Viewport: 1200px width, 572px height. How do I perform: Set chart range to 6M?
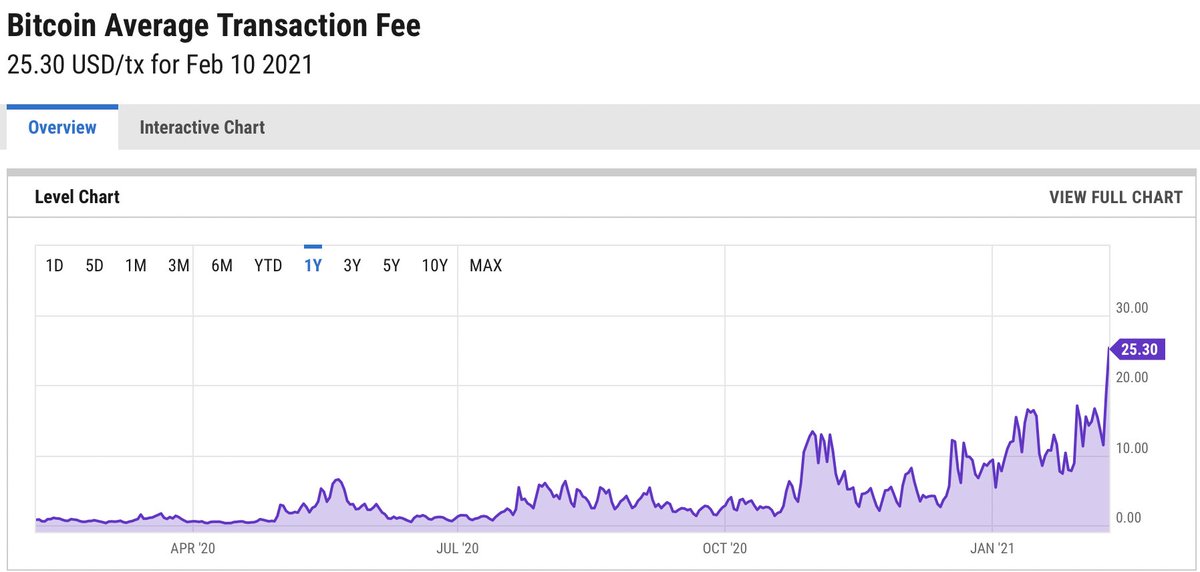(x=222, y=265)
